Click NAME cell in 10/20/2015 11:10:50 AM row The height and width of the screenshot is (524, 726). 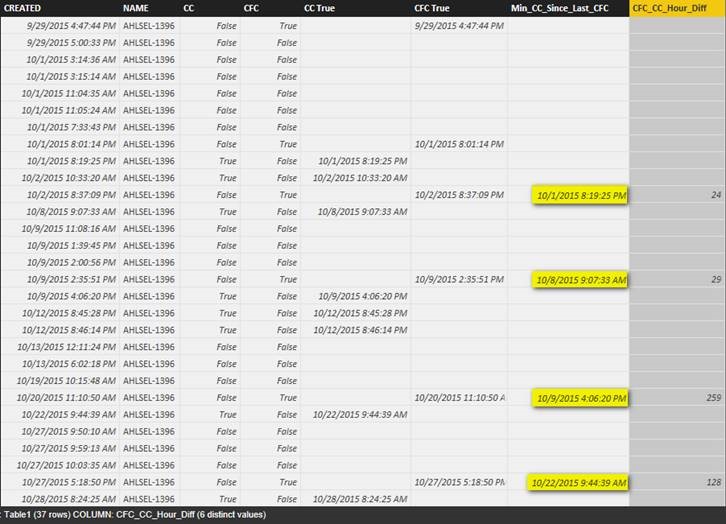click(149, 398)
